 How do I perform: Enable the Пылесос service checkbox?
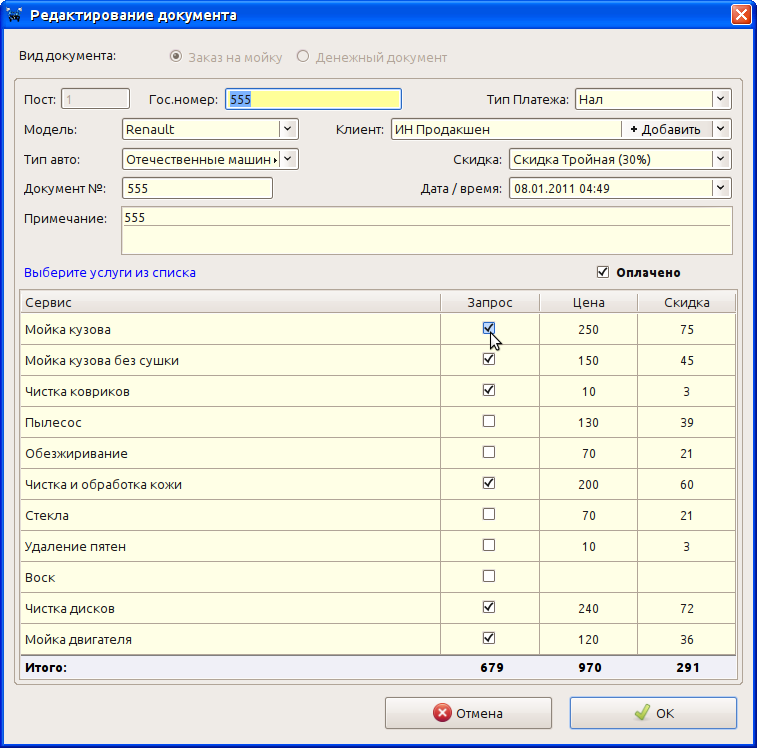(x=489, y=421)
